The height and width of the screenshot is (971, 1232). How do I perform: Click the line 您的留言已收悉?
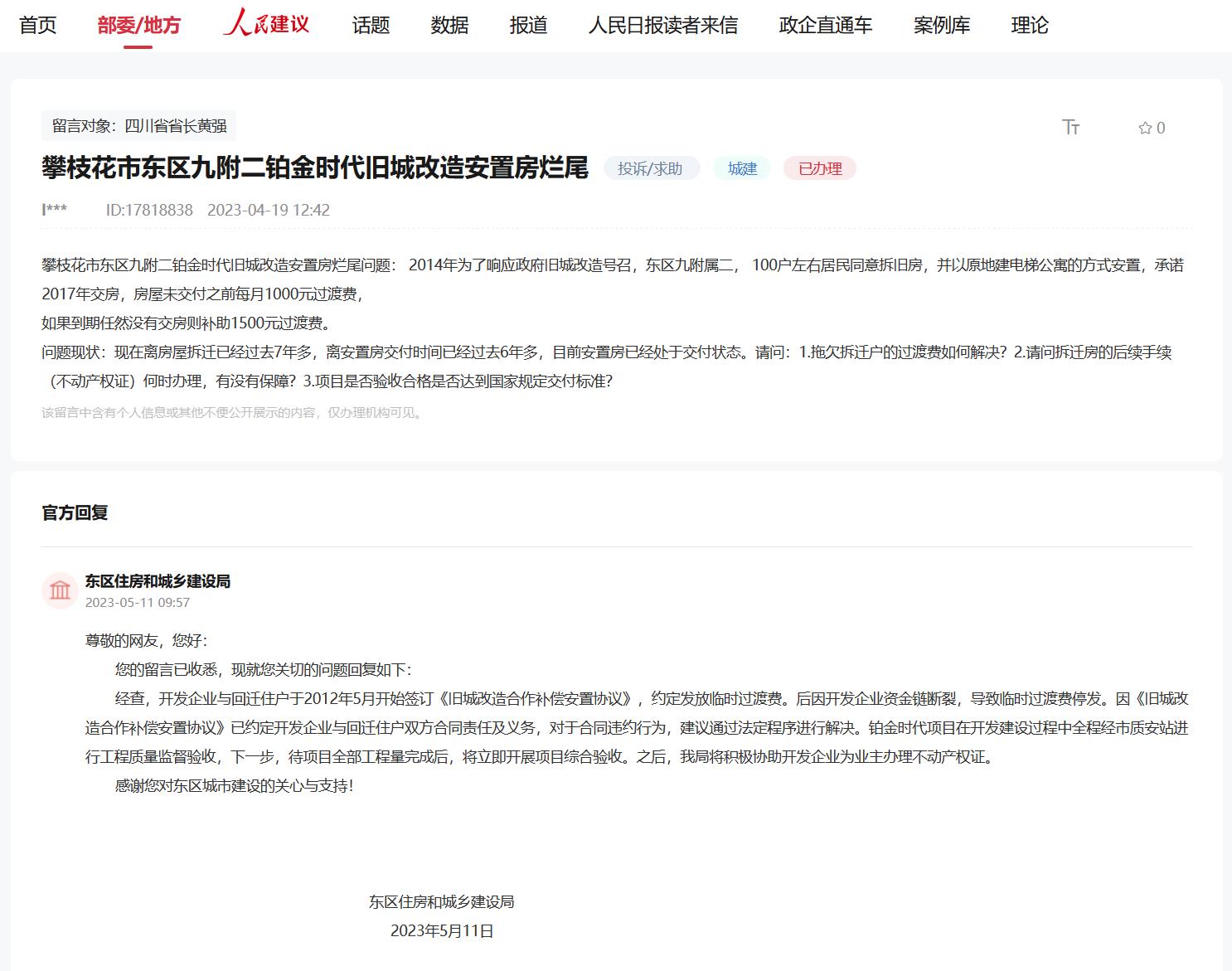pos(263,670)
